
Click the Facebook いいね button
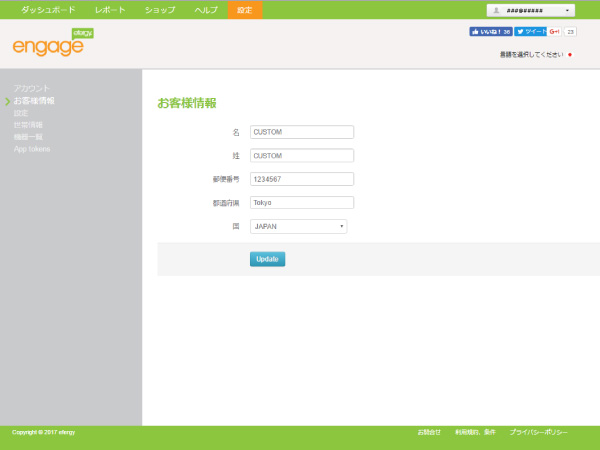click(491, 32)
